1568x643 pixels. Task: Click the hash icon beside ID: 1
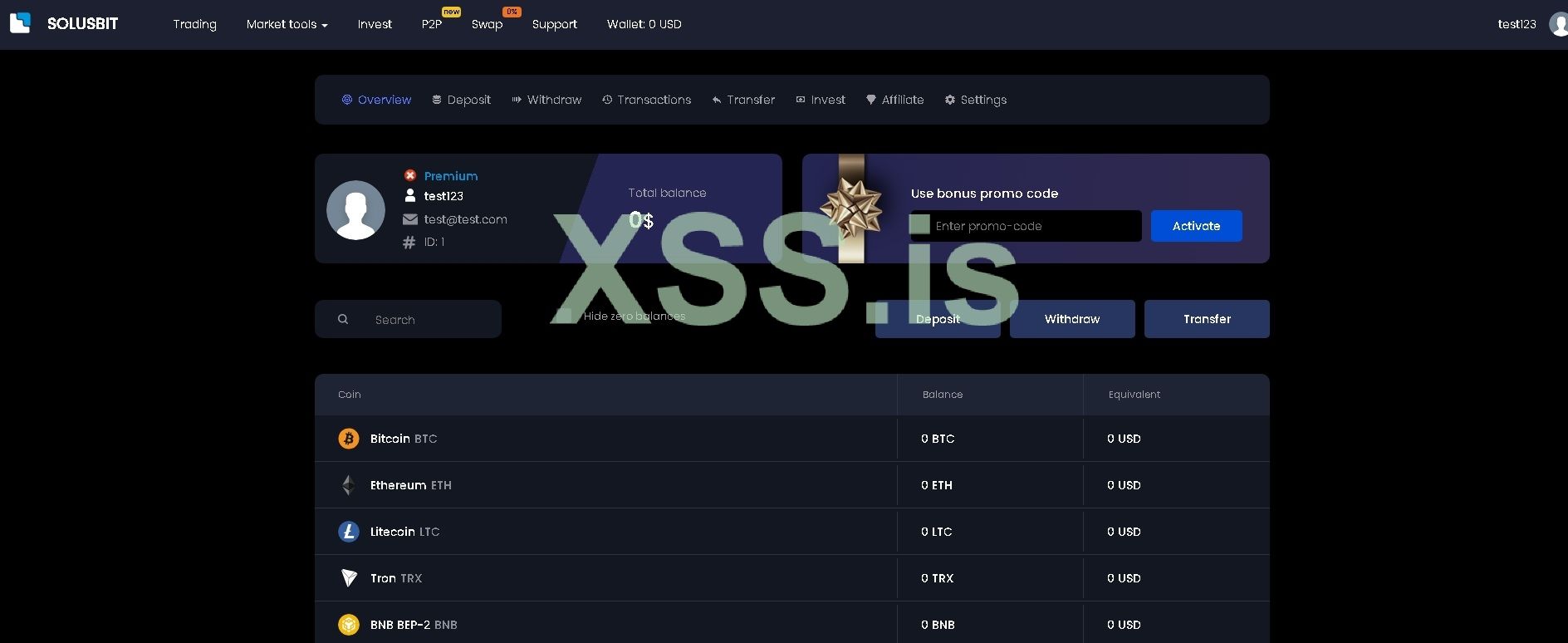[409, 243]
